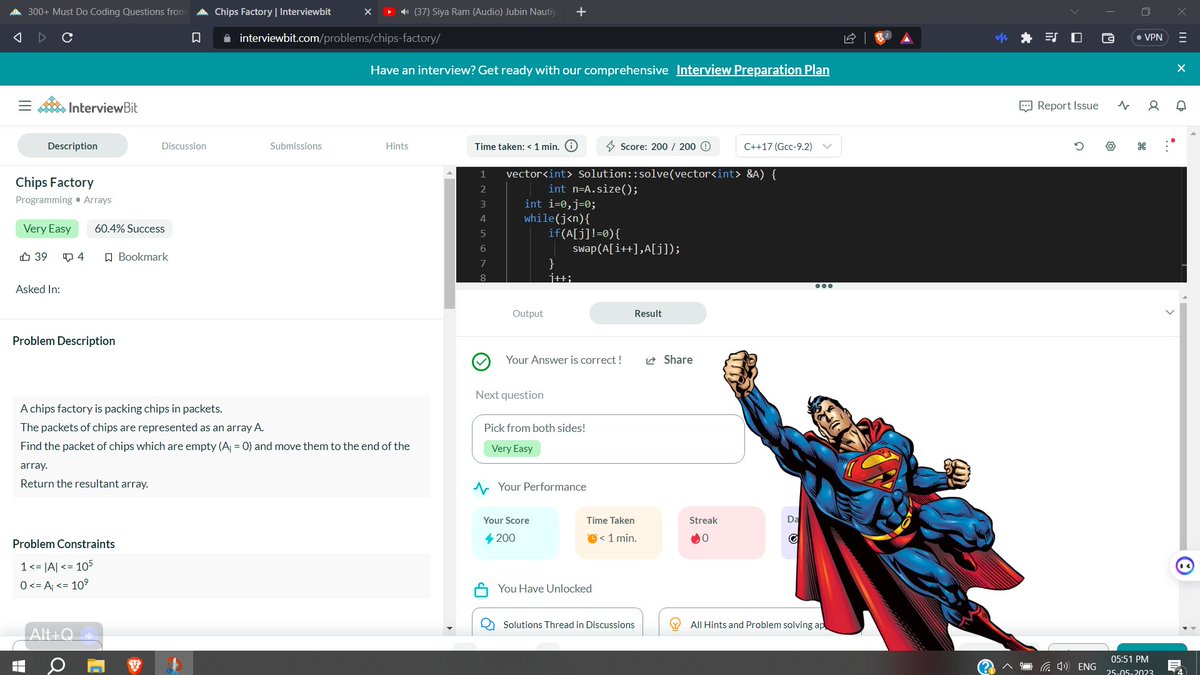Like the problem with thumbs-up 39

pos(33,257)
